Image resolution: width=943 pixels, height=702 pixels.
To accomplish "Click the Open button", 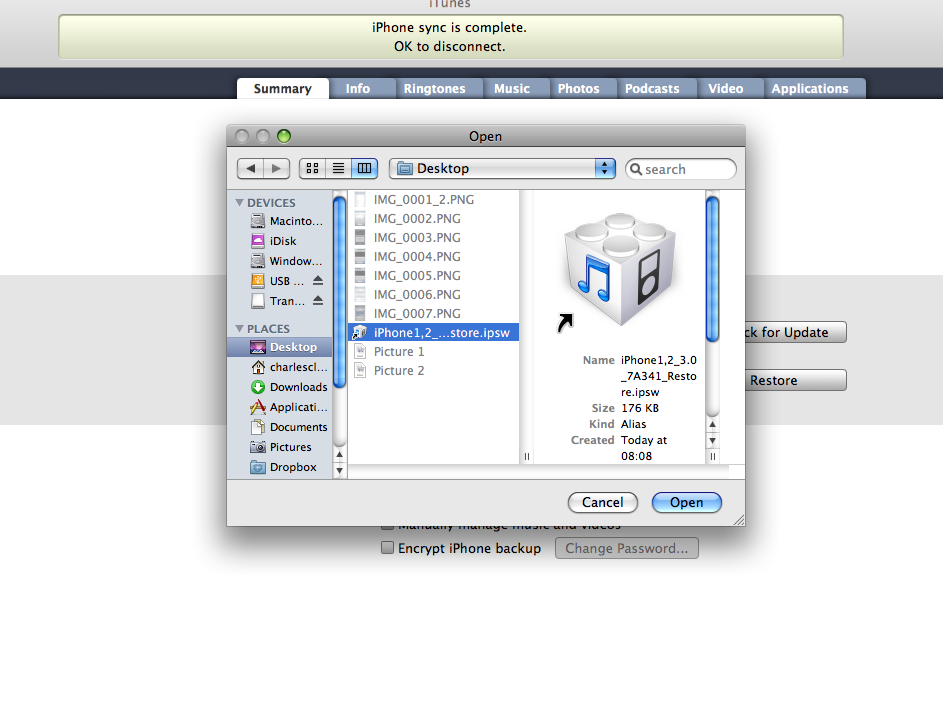I will [686, 502].
